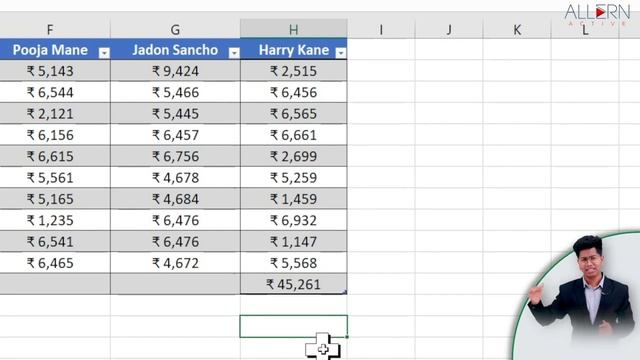The image size is (640, 360).
Task: Select column H header
Action: coord(293,29)
